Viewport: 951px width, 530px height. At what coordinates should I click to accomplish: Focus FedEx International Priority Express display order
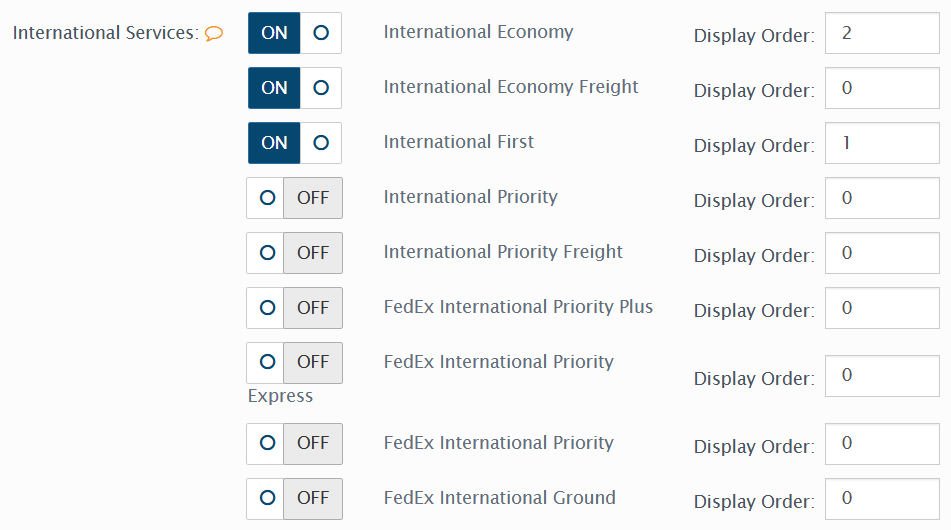click(881, 376)
